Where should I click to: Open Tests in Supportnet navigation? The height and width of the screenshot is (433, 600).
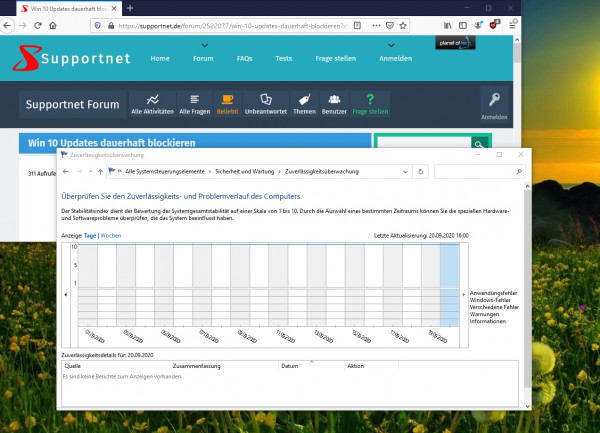pyautogui.click(x=284, y=59)
